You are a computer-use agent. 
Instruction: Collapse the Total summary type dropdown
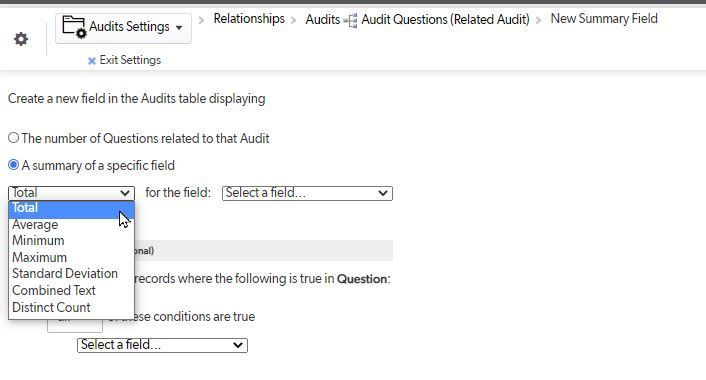click(x=71, y=193)
